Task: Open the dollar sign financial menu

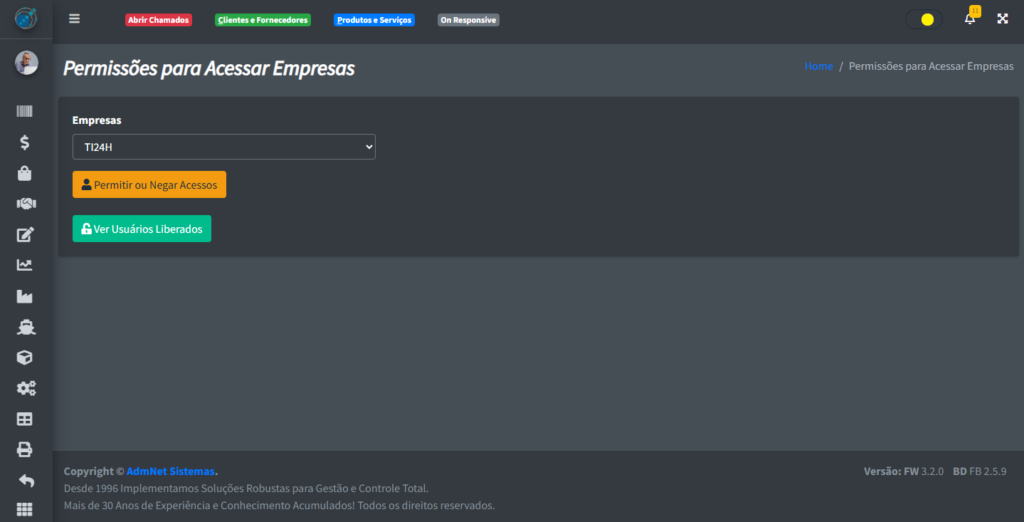Action: click(x=25, y=143)
